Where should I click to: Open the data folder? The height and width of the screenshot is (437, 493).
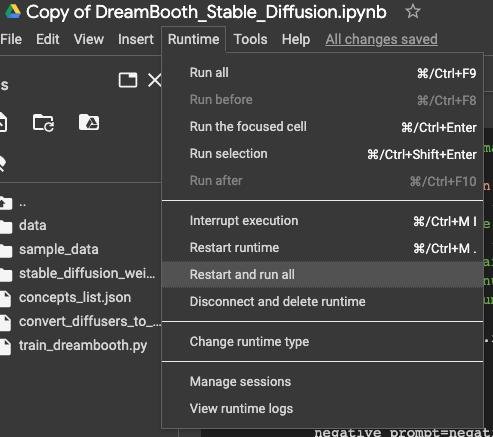32,226
